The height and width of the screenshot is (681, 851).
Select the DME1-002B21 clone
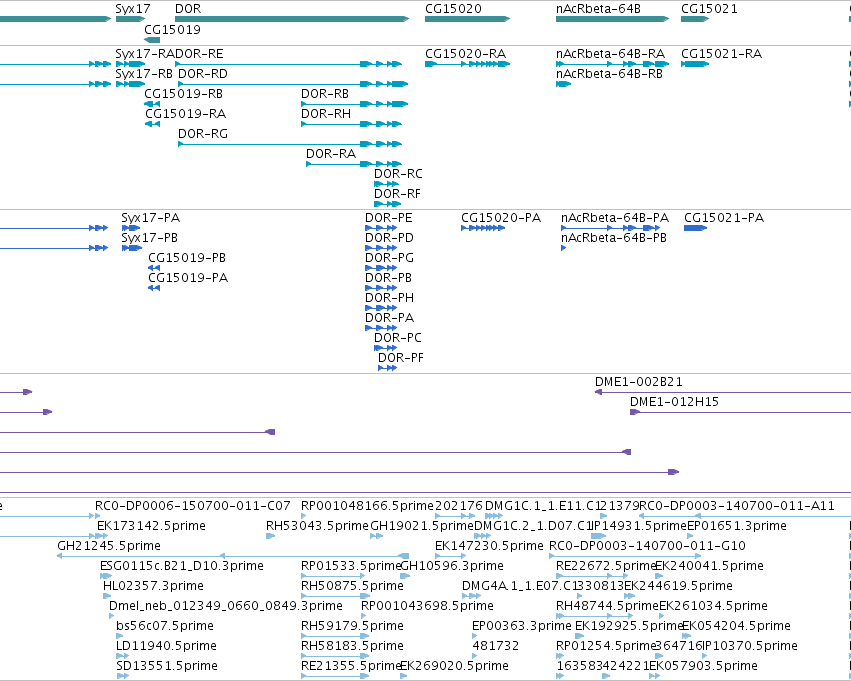(723, 392)
